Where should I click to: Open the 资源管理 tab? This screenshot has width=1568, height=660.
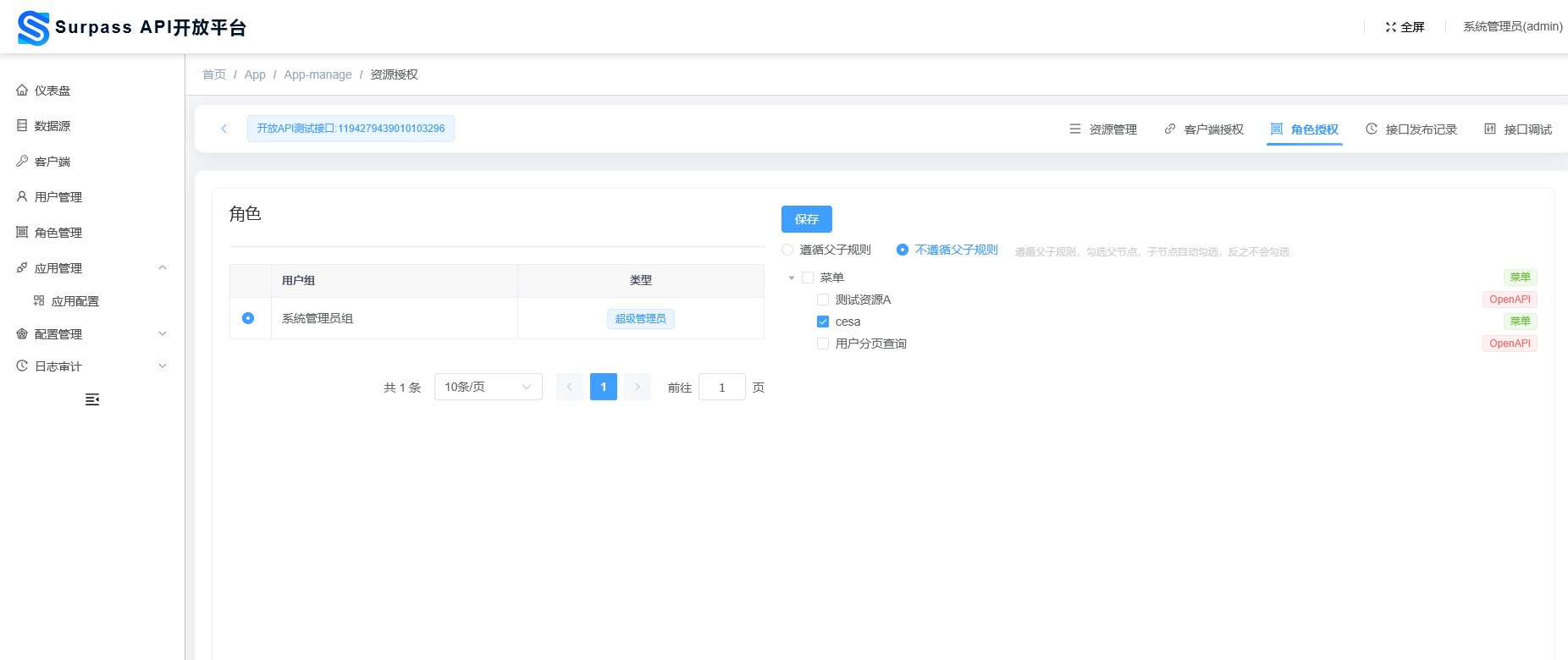point(1103,129)
